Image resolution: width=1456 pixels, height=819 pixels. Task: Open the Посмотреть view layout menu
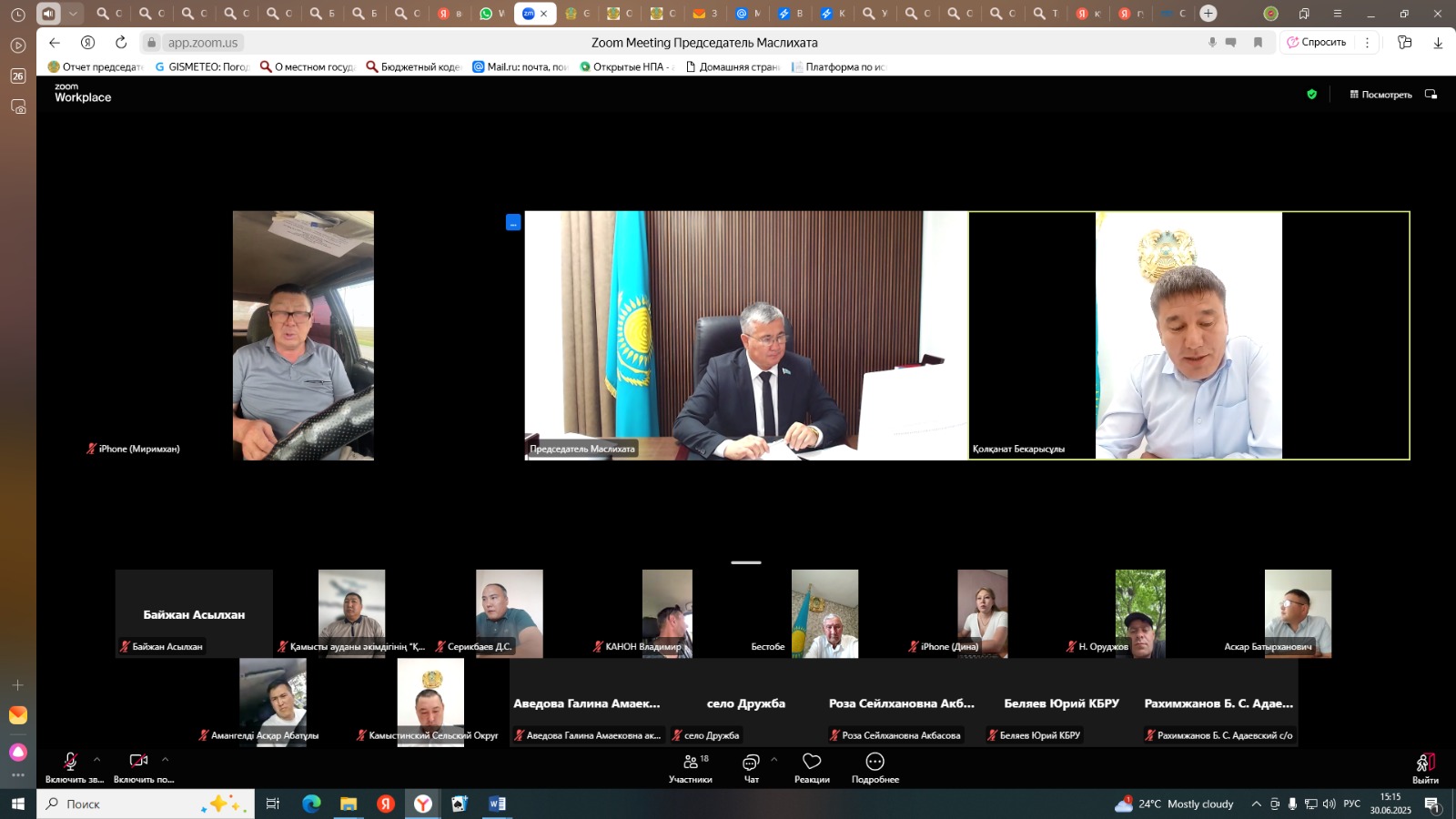click(1380, 95)
